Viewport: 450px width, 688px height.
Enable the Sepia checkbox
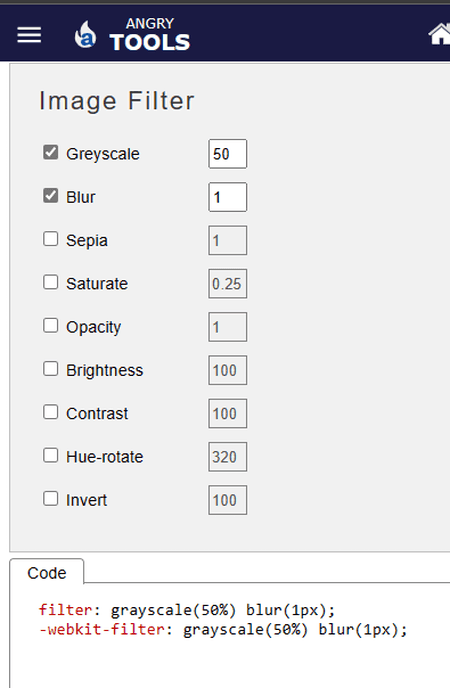(50, 239)
